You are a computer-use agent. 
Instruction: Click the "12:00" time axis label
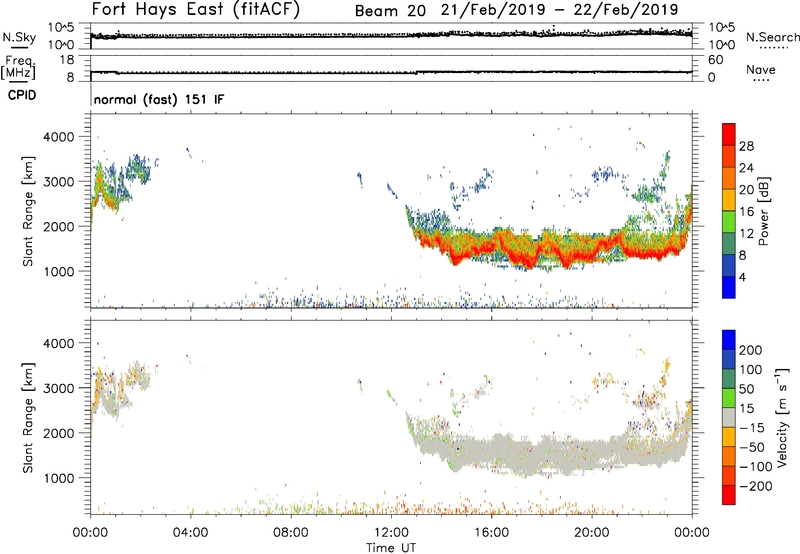pos(391,533)
